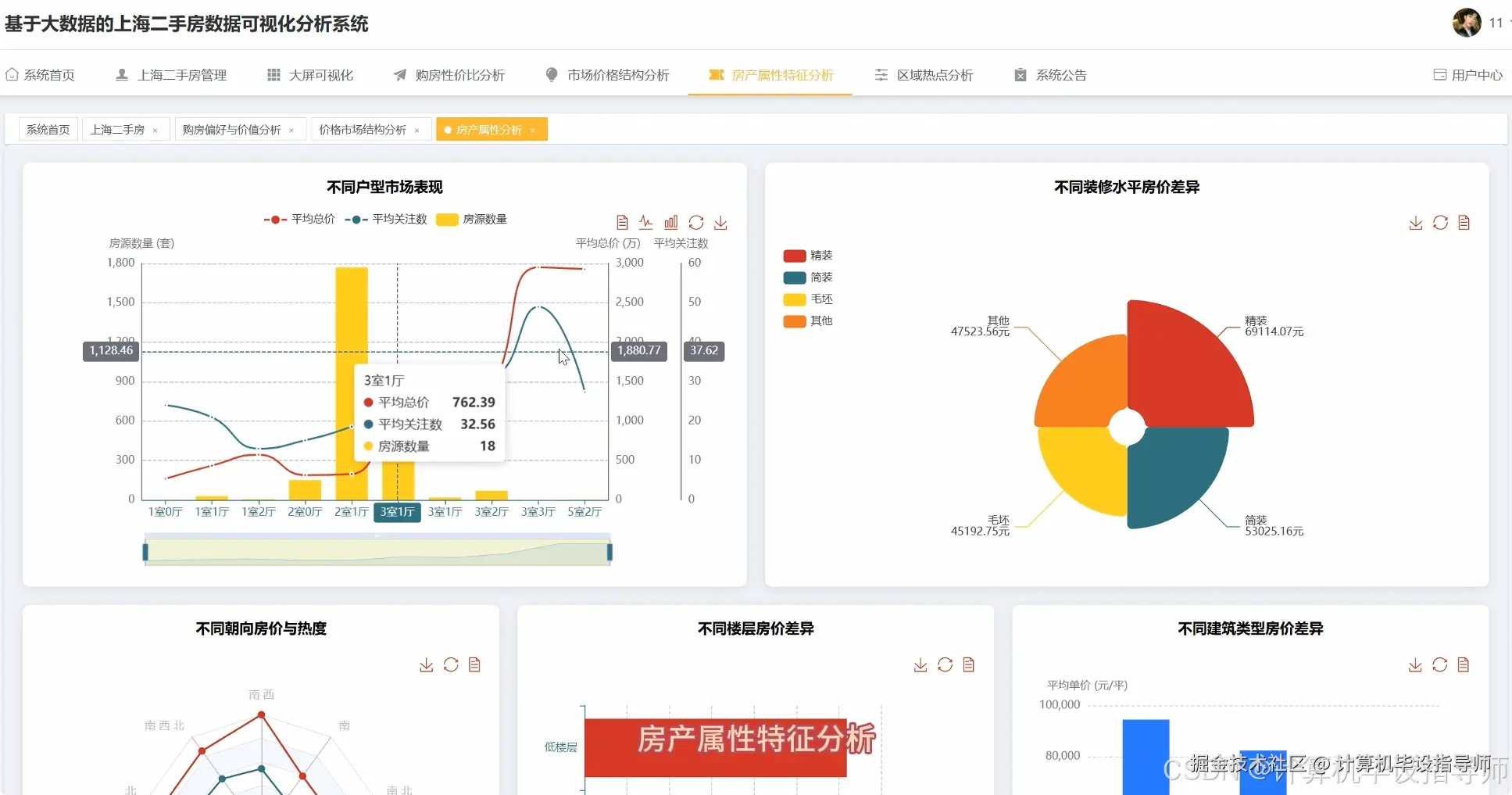This screenshot has width=1512, height=795.
Task: Open the 大屏可视化 menu item
Action: [309, 74]
